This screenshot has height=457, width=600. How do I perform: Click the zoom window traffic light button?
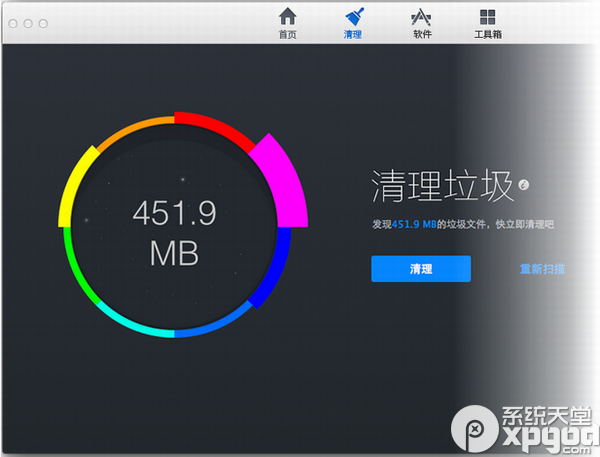click(41, 22)
